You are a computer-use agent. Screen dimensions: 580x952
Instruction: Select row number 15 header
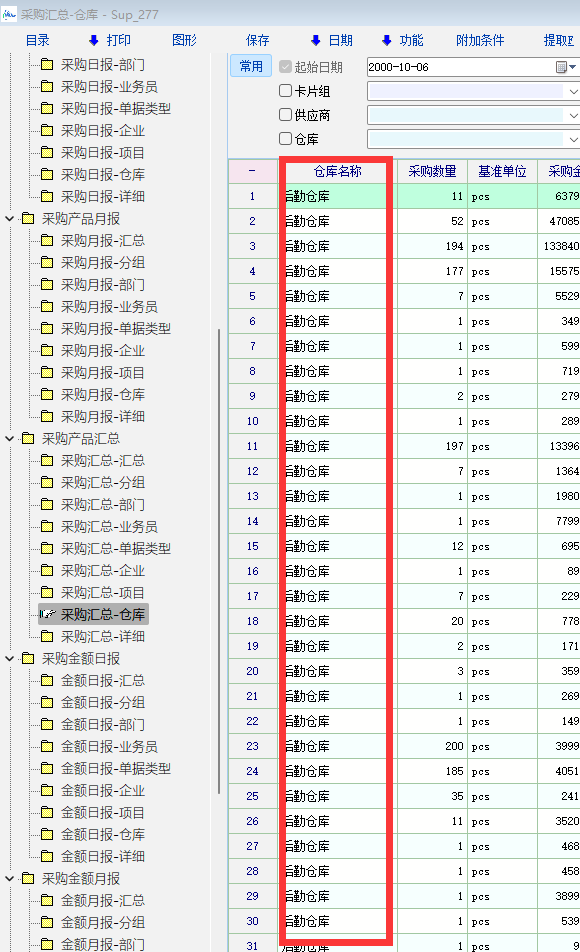(252, 546)
